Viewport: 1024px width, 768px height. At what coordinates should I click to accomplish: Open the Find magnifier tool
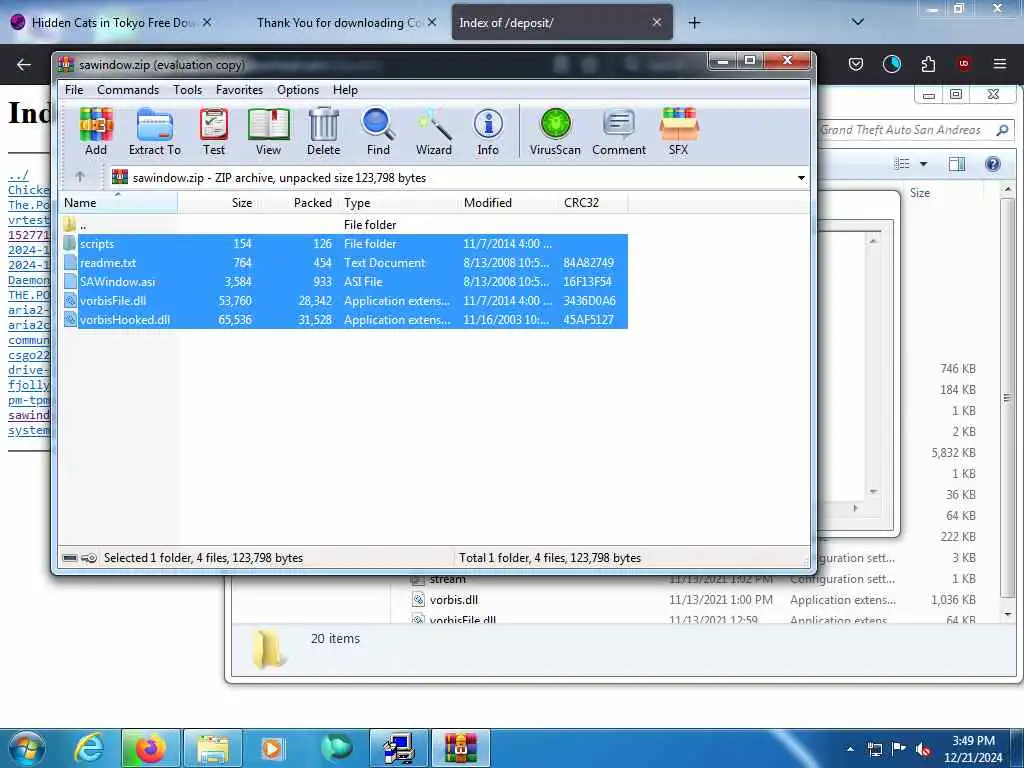pos(378,132)
